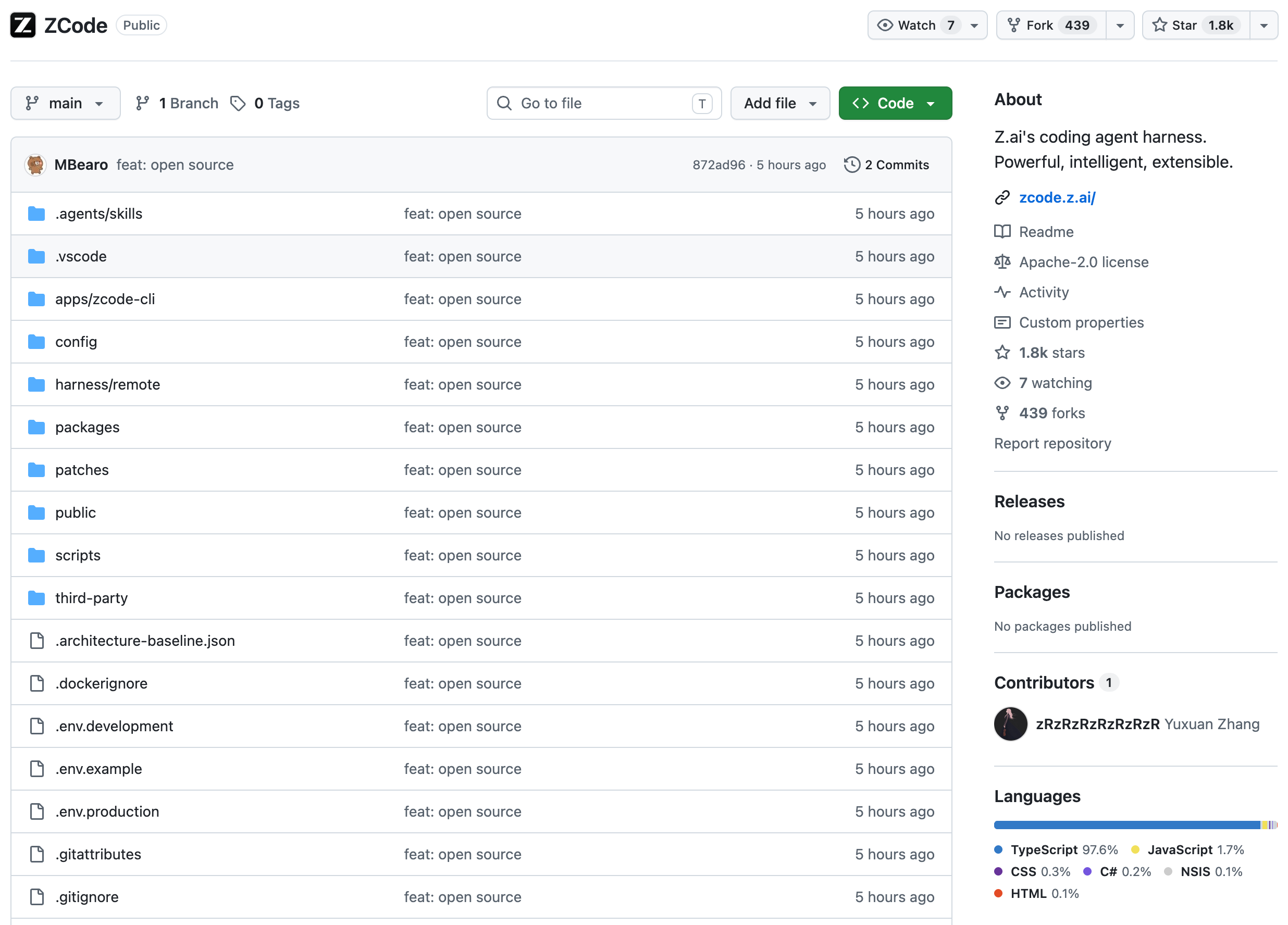Open the Fork options arrow
The height and width of the screenshot is (925, 1288).
pos(1120,25)
